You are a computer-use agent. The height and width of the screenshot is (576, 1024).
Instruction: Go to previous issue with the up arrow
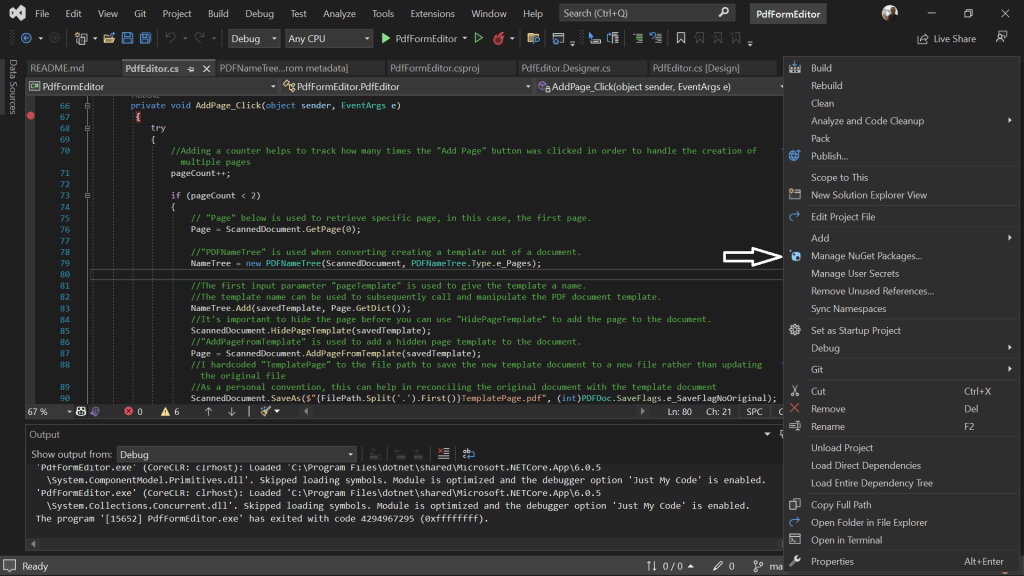click(208, 411)
